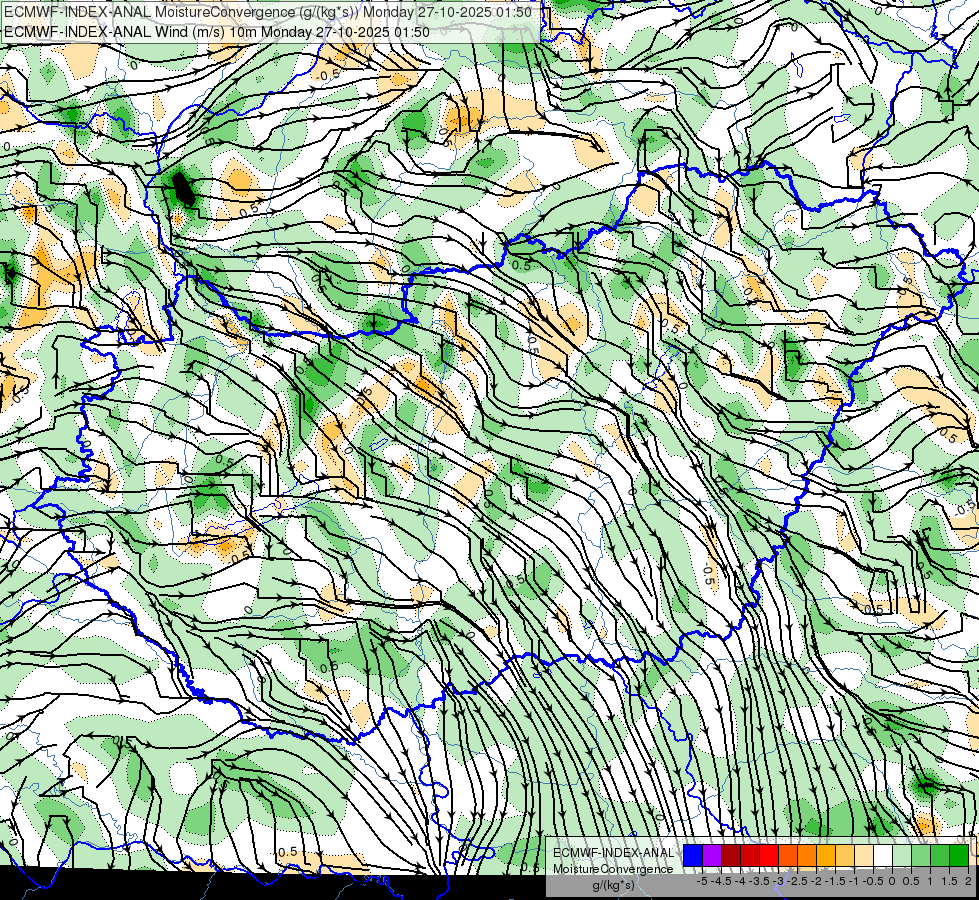Click the orange swatch ending at -2
Image resolution: width=979 pixels, height=900 pixels.
point(807,856)
